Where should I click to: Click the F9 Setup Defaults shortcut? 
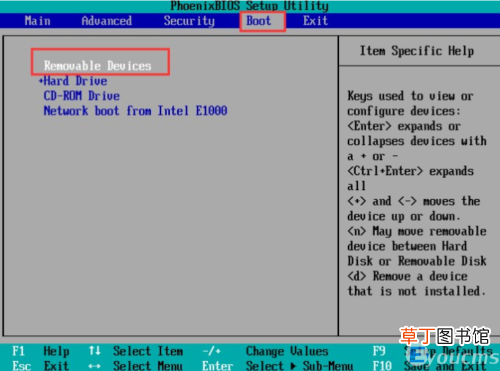[x=433, y=351]
